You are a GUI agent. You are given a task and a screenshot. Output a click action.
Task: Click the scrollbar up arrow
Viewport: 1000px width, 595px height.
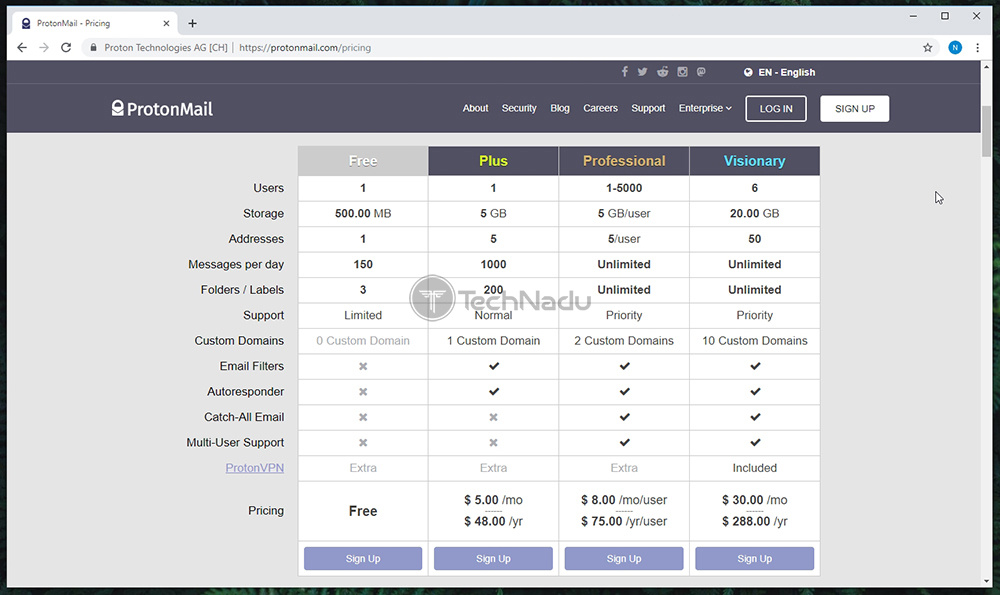987,66
